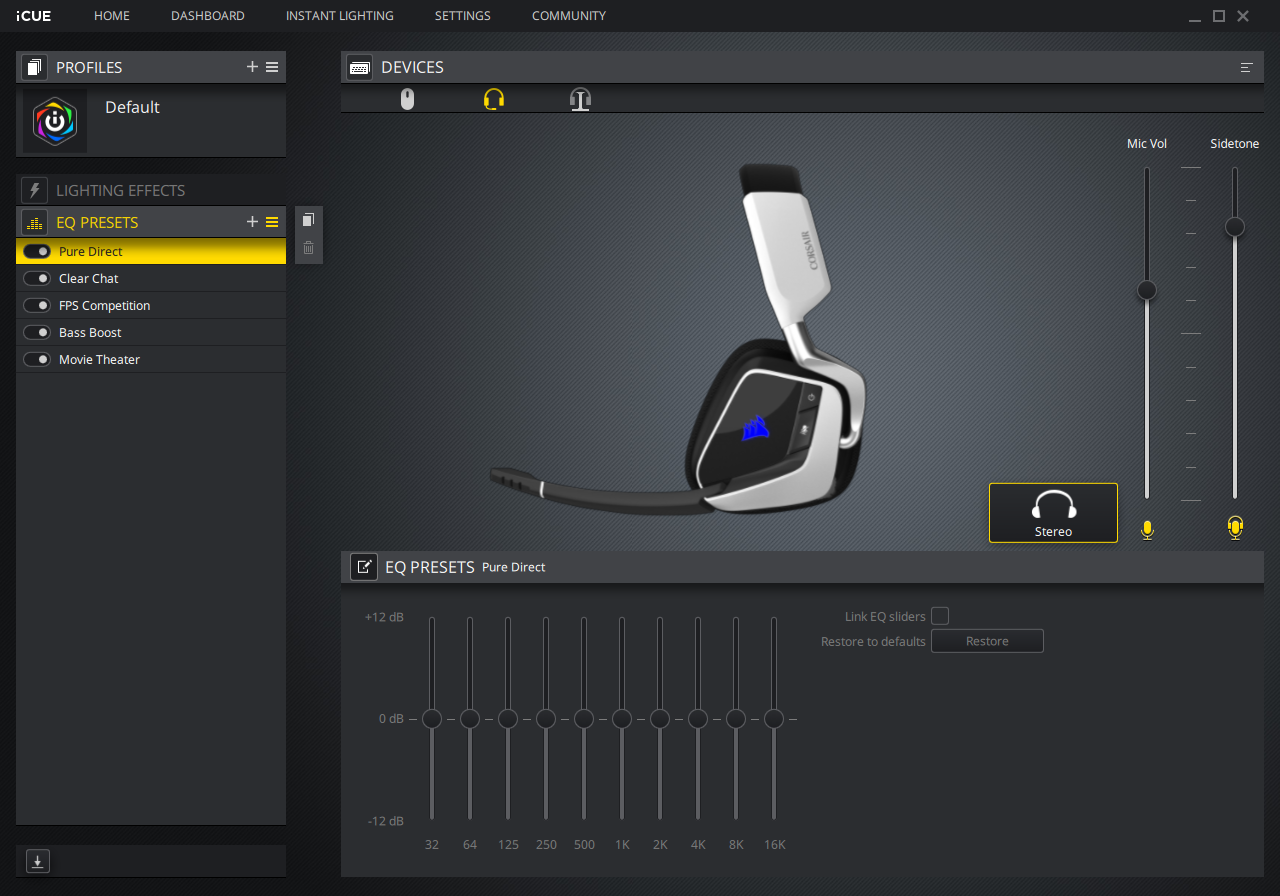The image size is (1280, 896).
Task: Select the Bass Boost preset name
Action: pos(90,333)
